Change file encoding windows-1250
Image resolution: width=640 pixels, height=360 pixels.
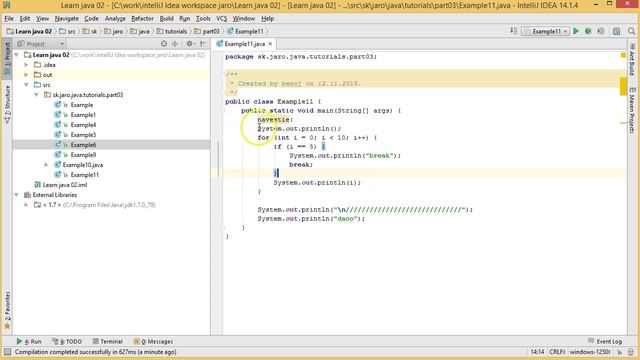(x=590, y=352)
